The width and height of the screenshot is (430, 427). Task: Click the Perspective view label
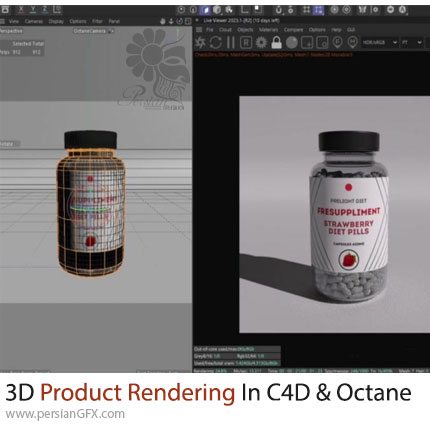tap(11, 31)
